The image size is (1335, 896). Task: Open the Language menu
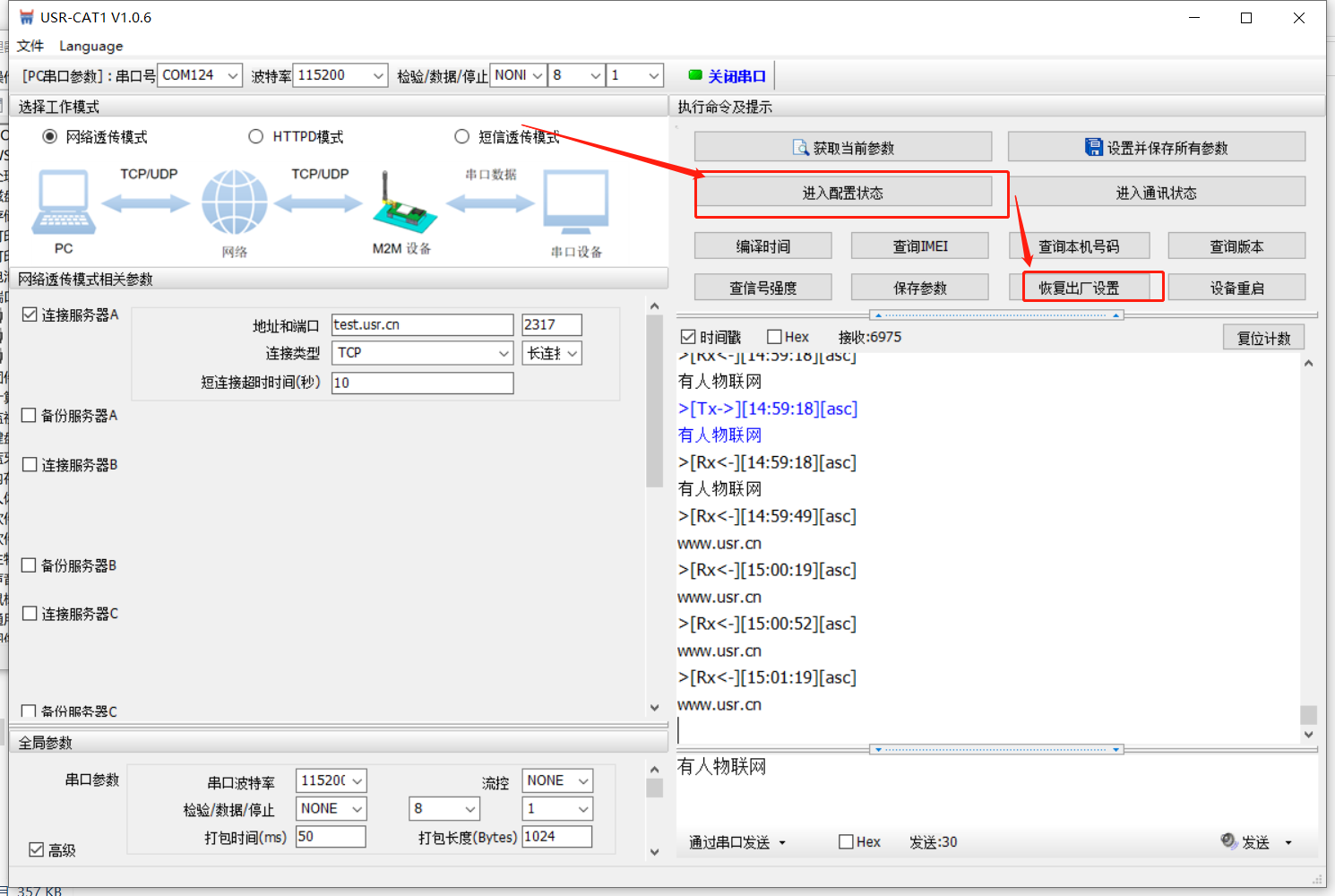(x=90, y=46)
